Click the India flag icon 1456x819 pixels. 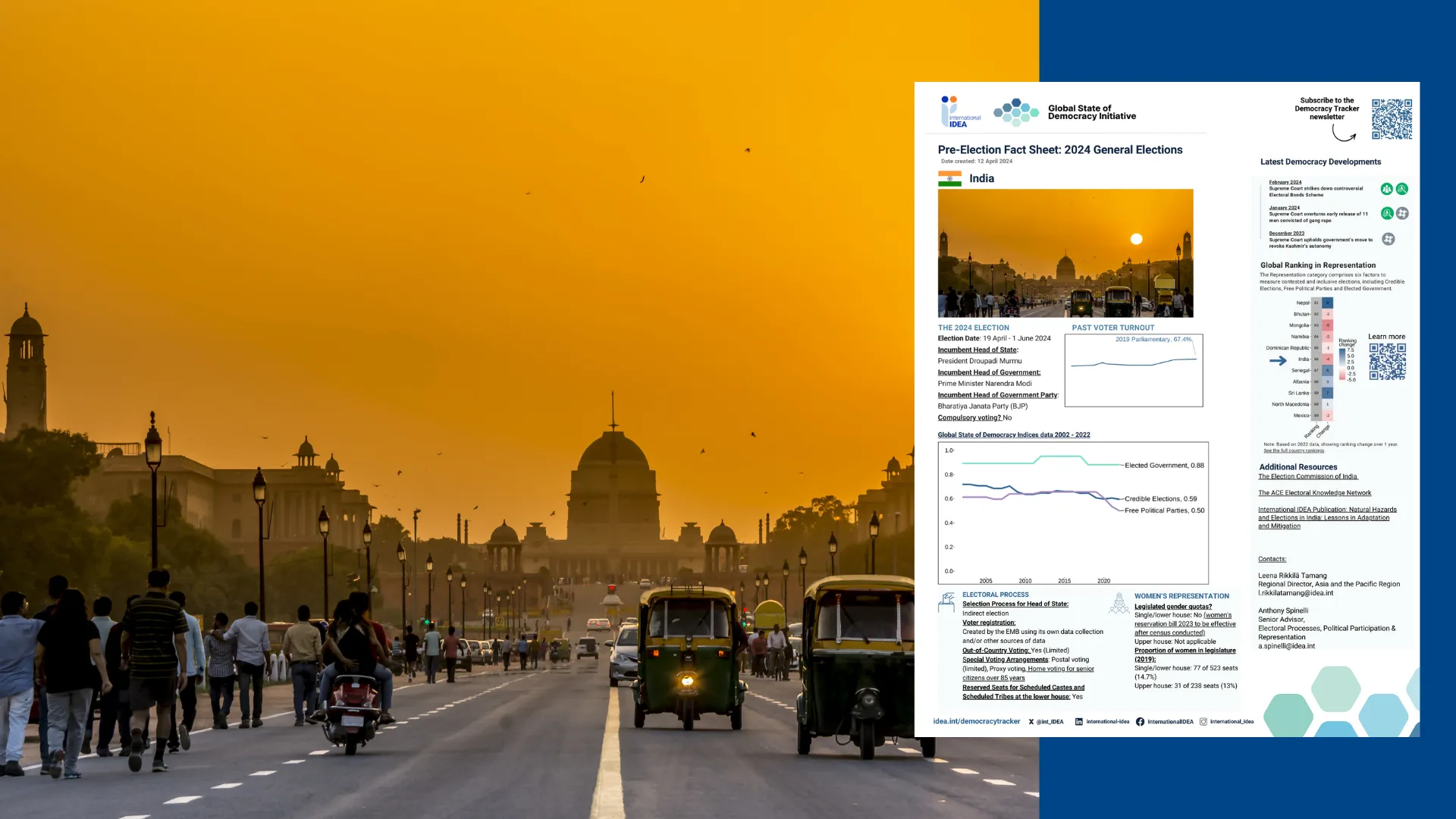(x=949, y=178)
